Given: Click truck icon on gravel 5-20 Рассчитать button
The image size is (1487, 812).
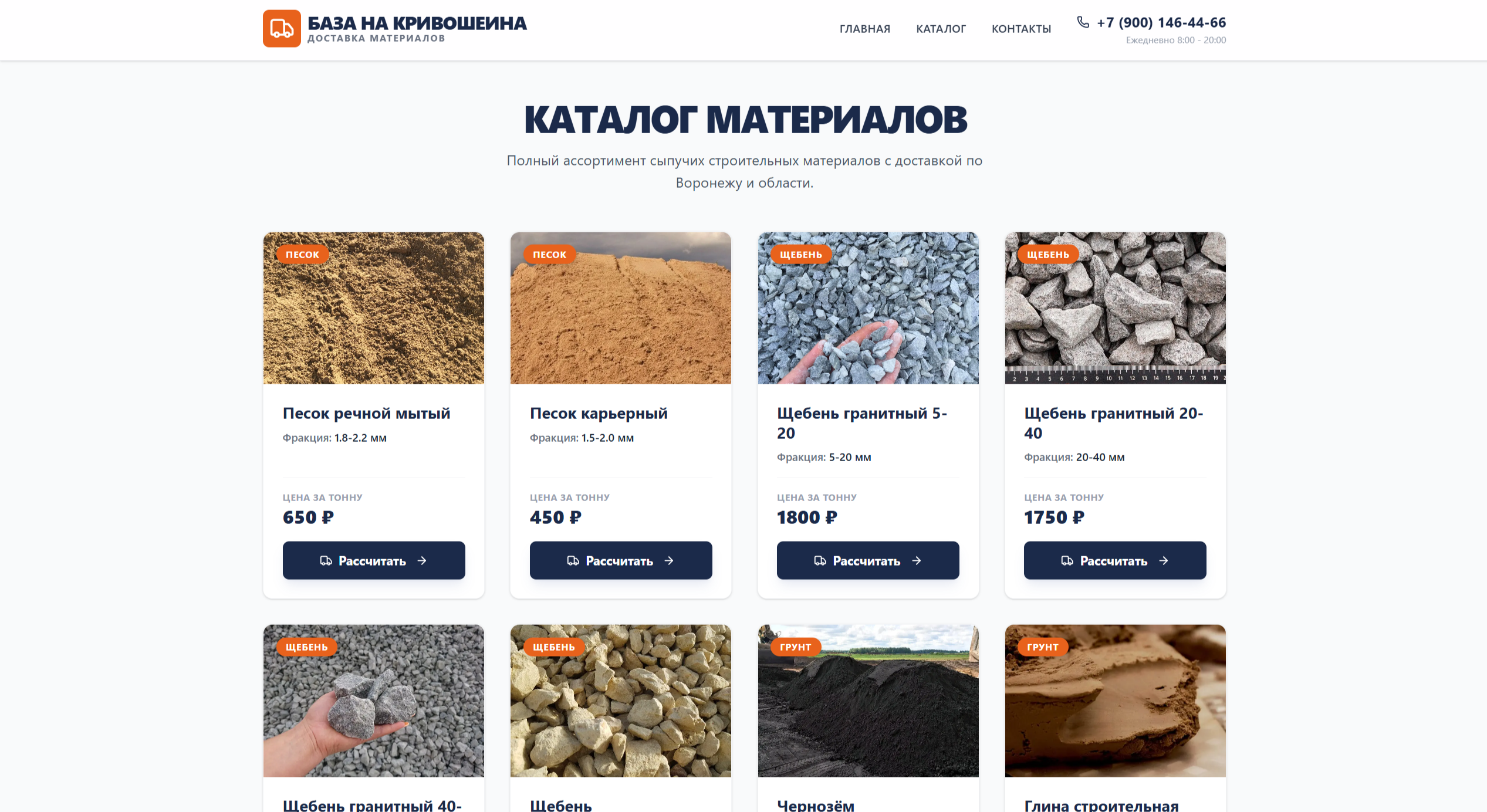Looking at the screenshot, I should coord(820,561).
